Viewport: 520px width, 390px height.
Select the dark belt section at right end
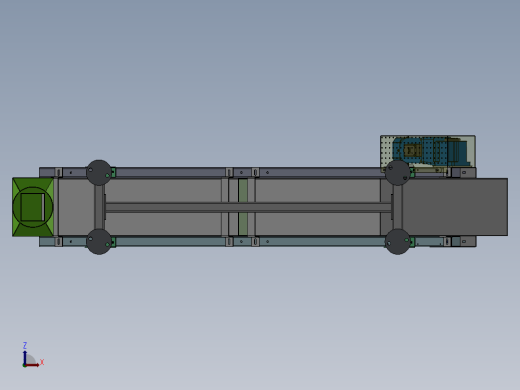[x=455, y=207]
